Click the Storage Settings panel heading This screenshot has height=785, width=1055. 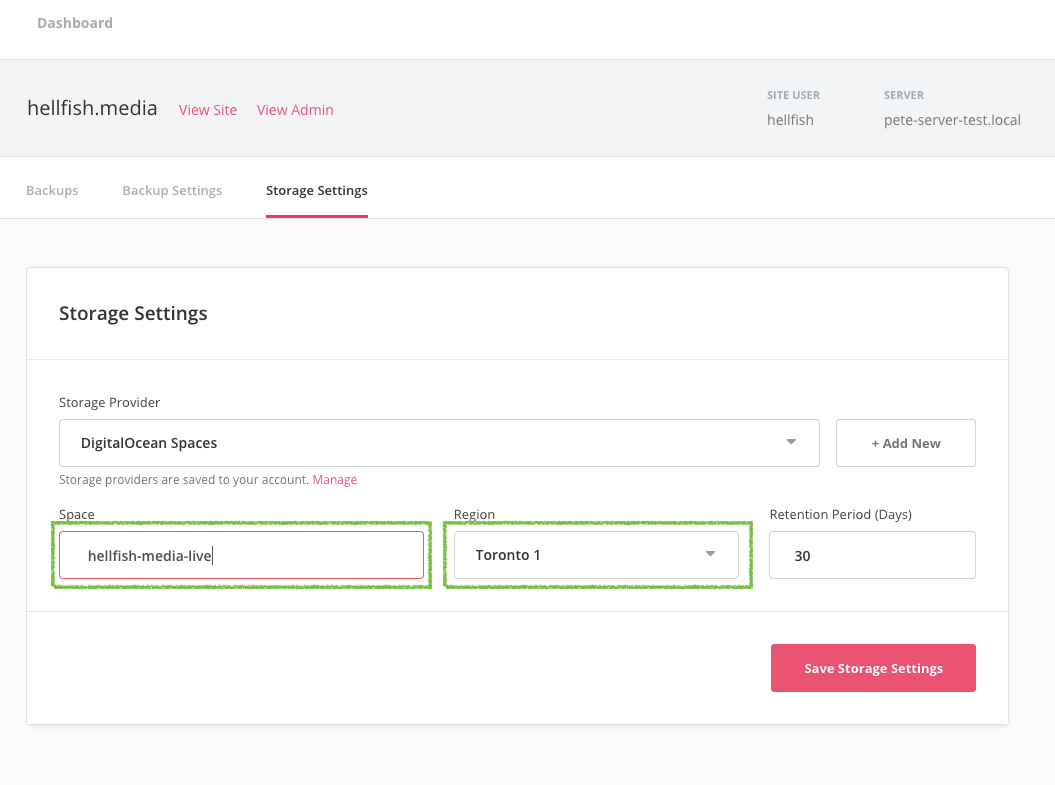click(x=133, y=313)
